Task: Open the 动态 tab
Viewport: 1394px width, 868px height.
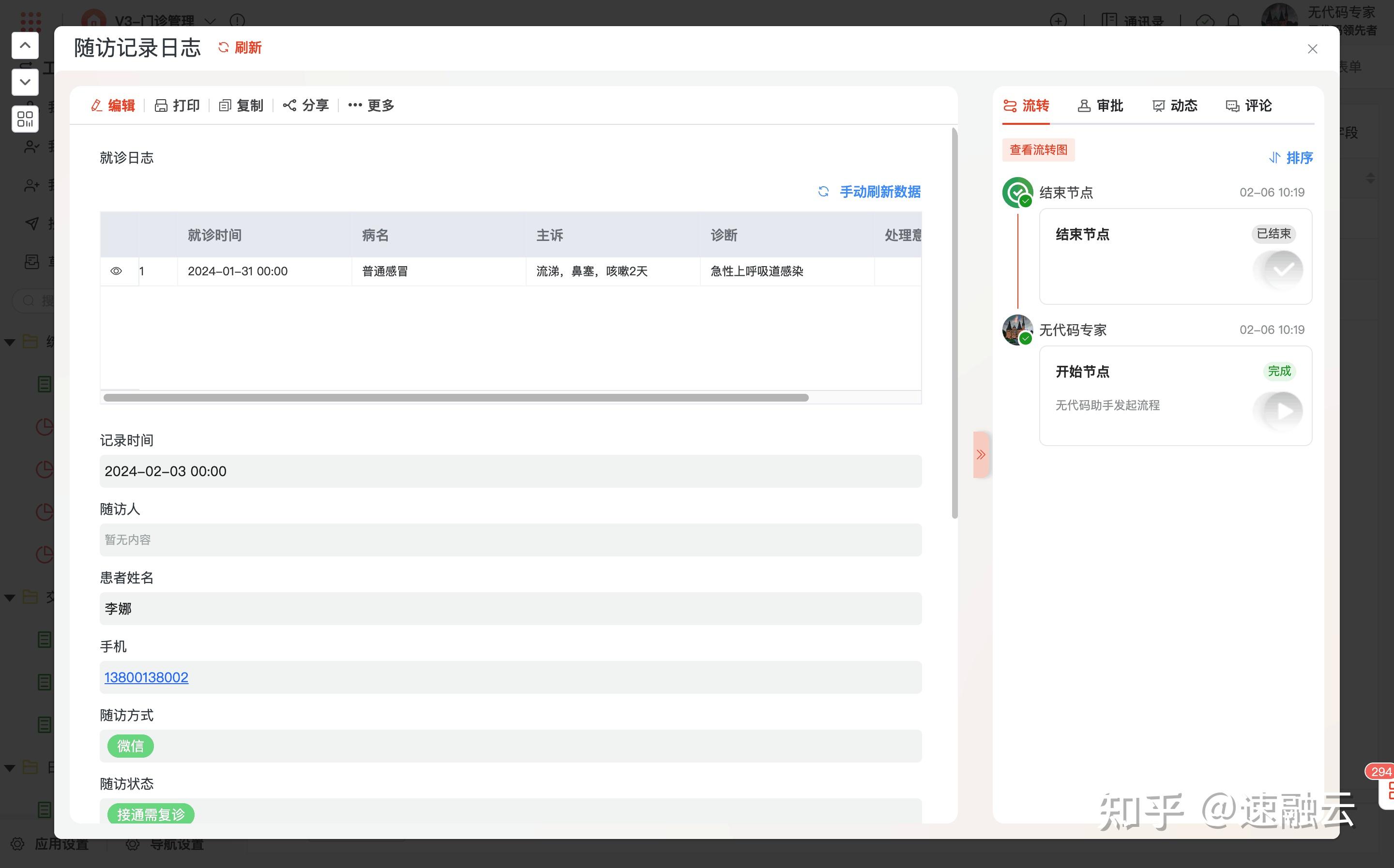Action: coord(1175,105)
